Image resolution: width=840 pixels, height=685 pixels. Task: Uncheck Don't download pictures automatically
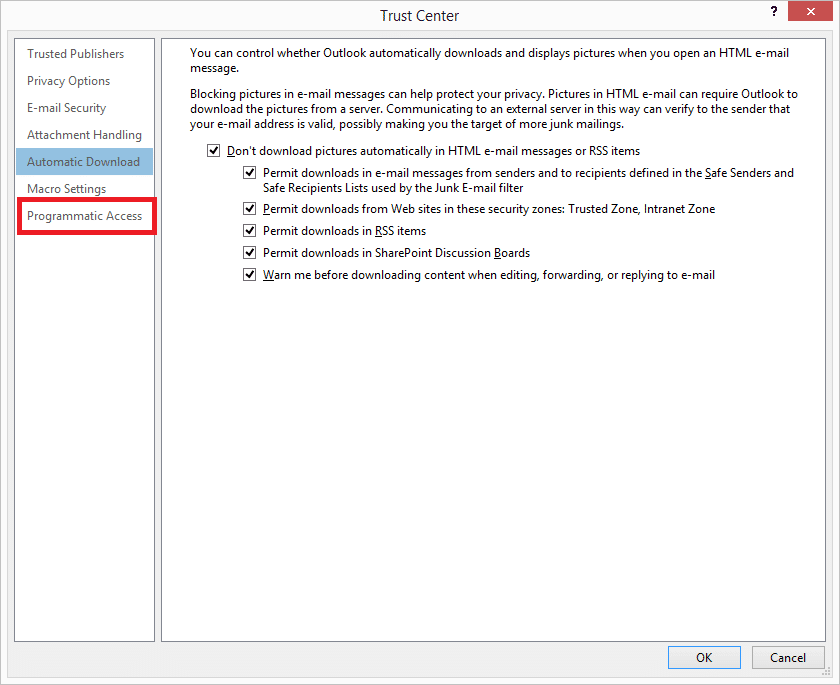214,150
